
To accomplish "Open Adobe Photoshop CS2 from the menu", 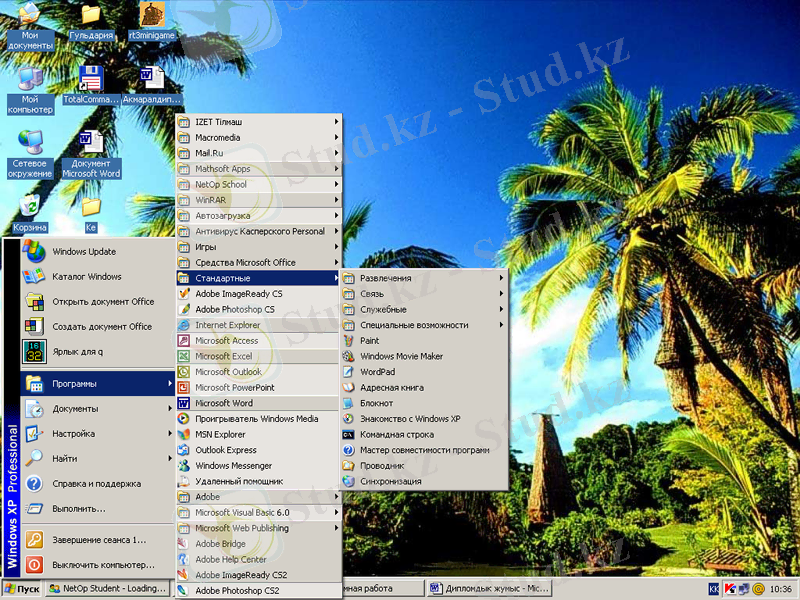I will [237, 591].
